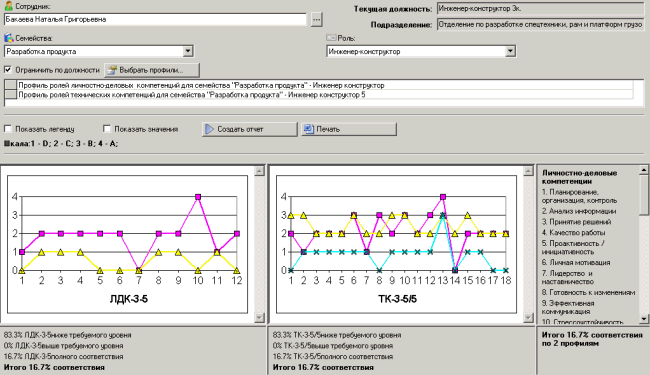Expand the Роль dropdown Инженер-конструктор
The height and width of the screenshot is (375, 650).
click(510, 51)
